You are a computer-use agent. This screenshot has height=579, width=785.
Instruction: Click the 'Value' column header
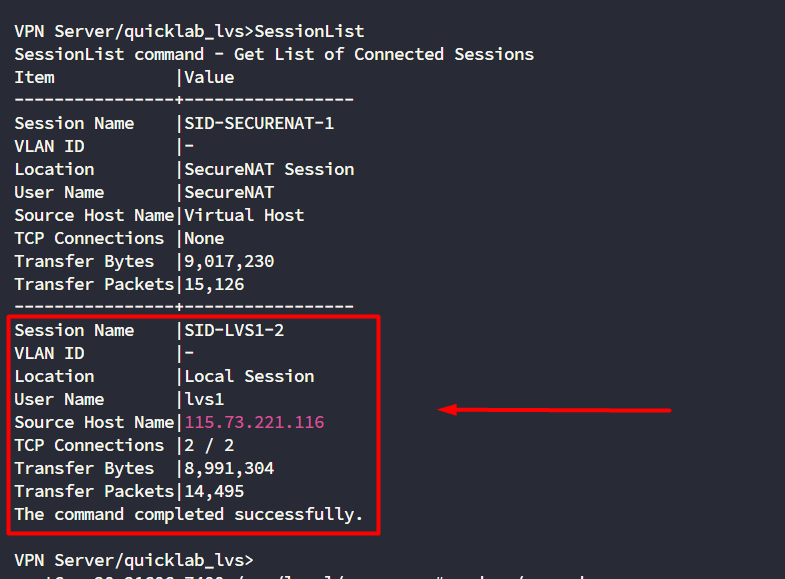(x=209, y=77)
